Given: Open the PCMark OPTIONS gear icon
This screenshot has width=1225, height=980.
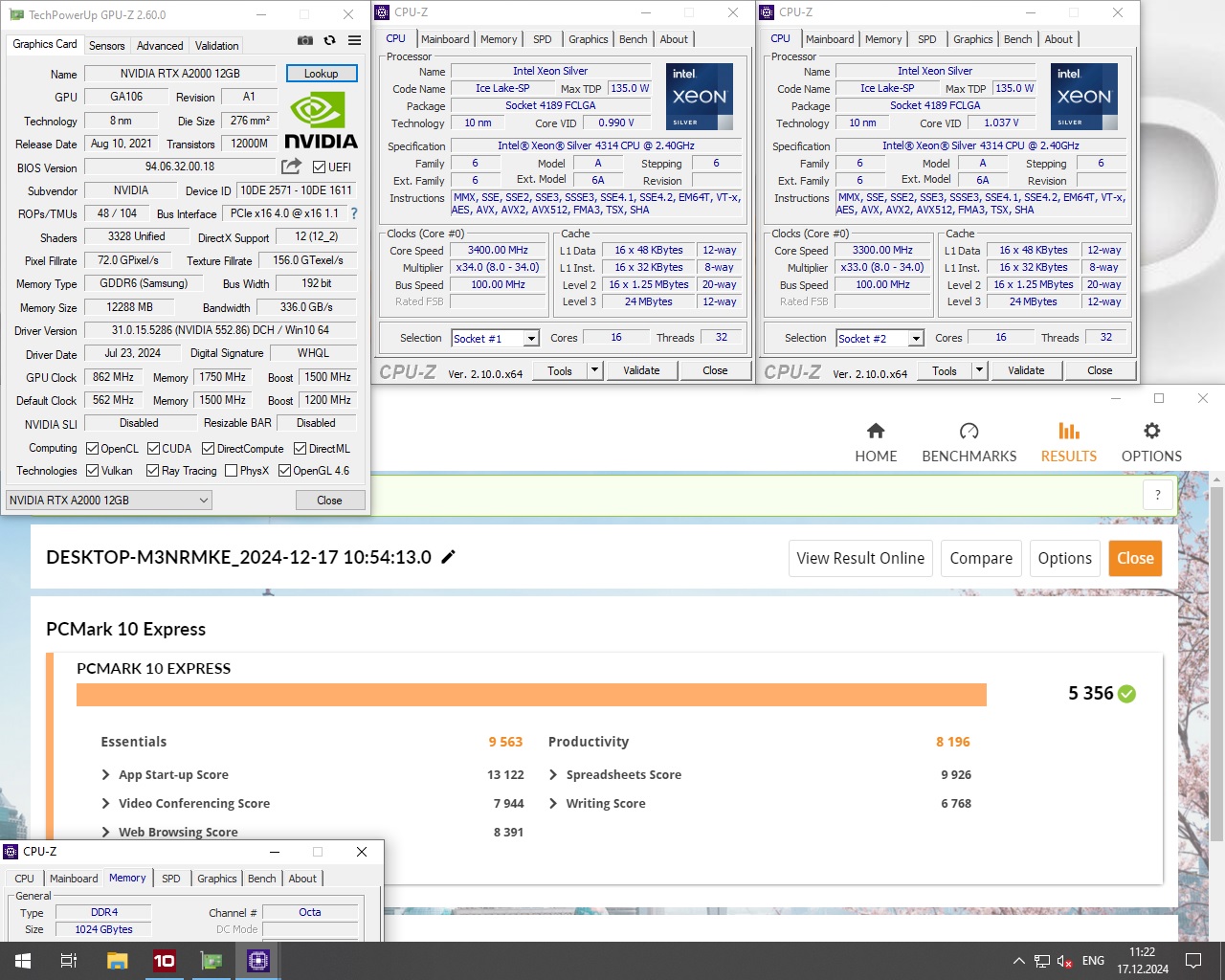Looking at the screenshot, I should click(x=1152, y=431).
